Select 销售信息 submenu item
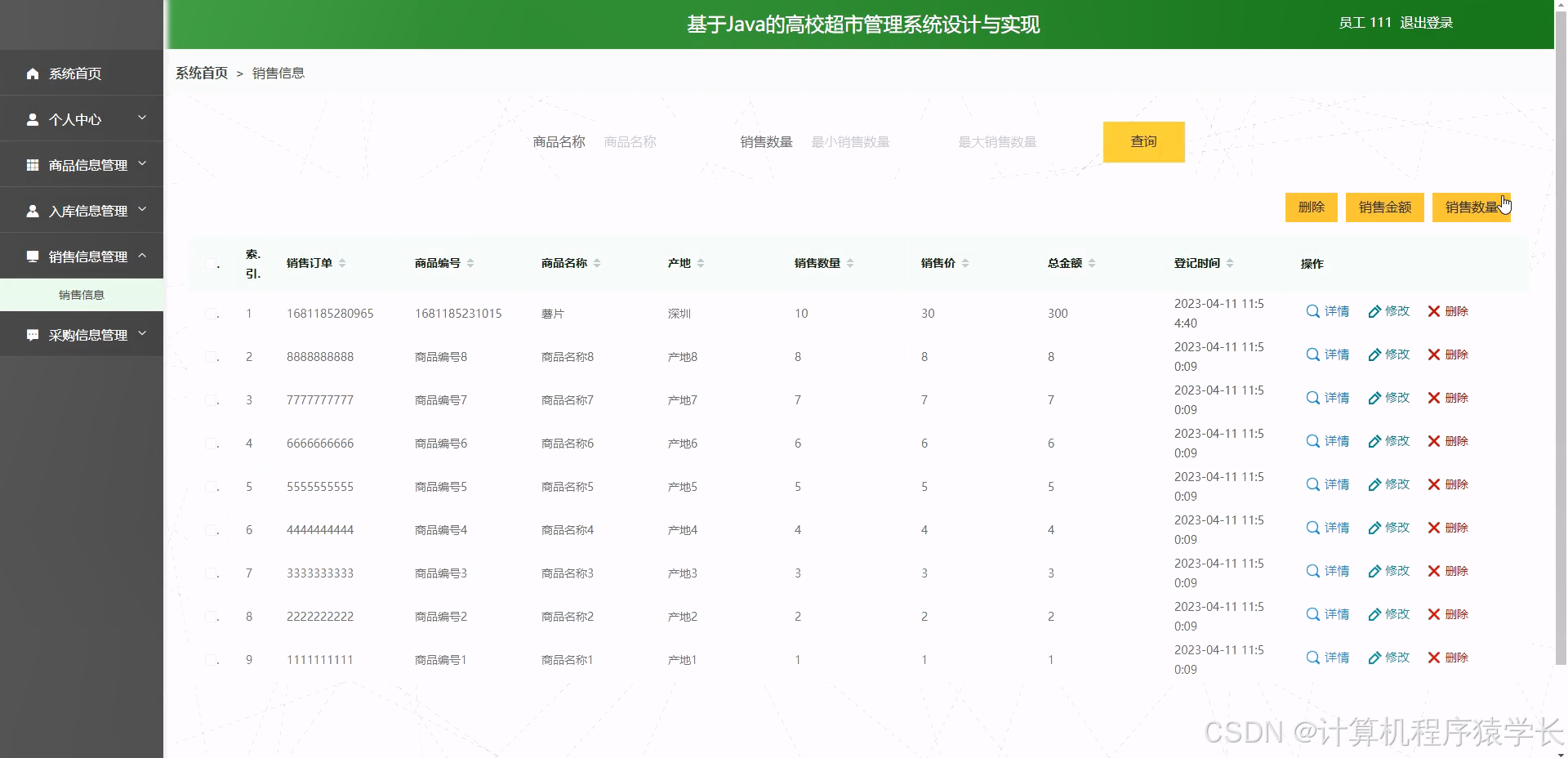1568x758 pixels. 81,295
